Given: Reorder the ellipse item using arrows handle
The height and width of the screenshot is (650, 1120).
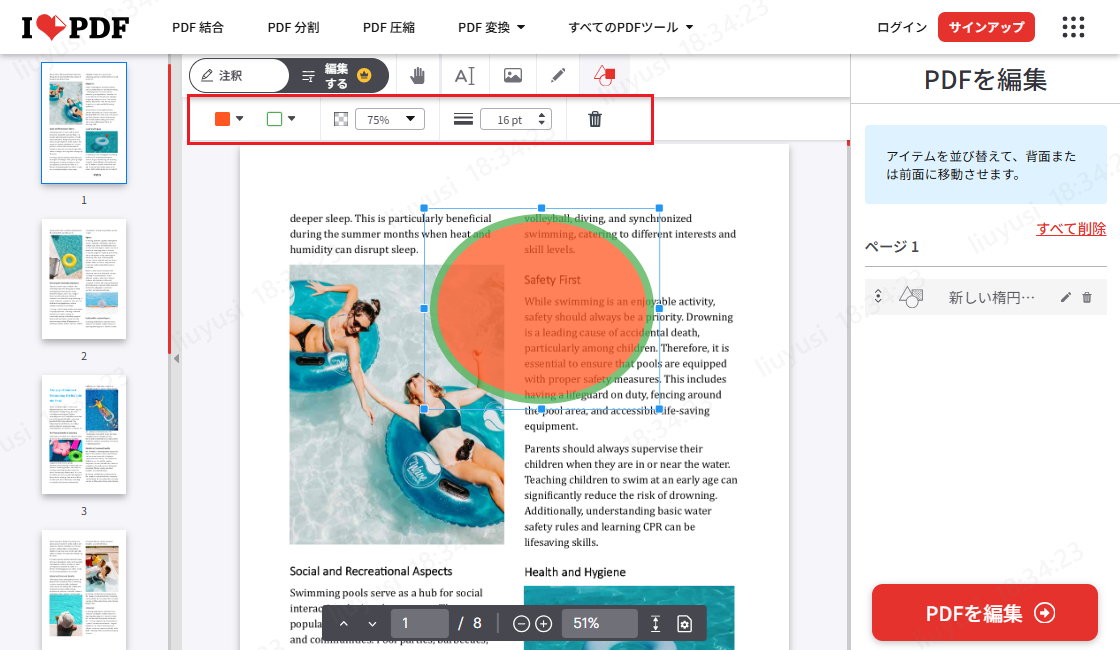Looking at the screenshot, I should click(x=878, y=296).
